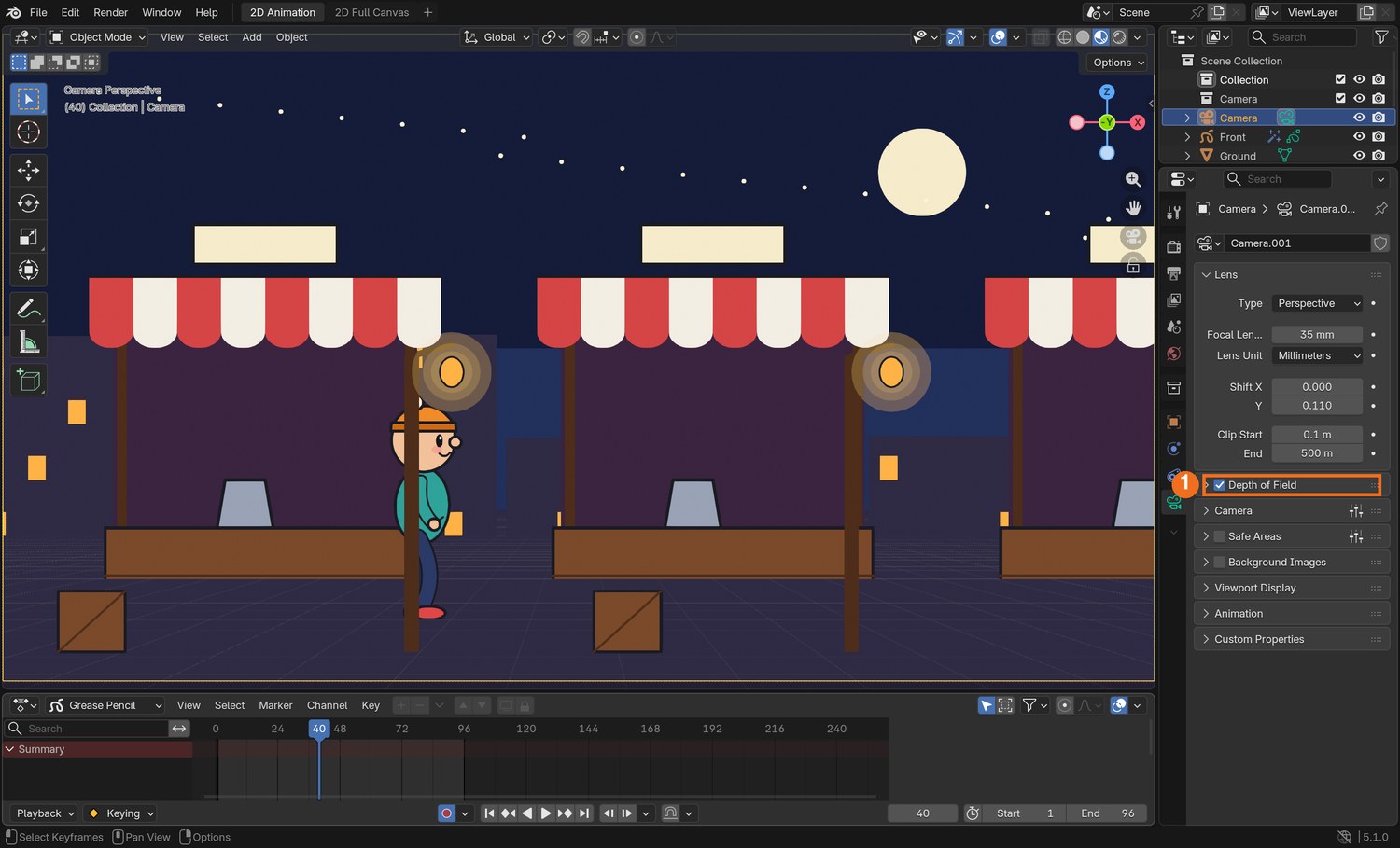Viewport: 1400px width, 848px height.
Task: Select the Annotate tool
Action: 29,308
